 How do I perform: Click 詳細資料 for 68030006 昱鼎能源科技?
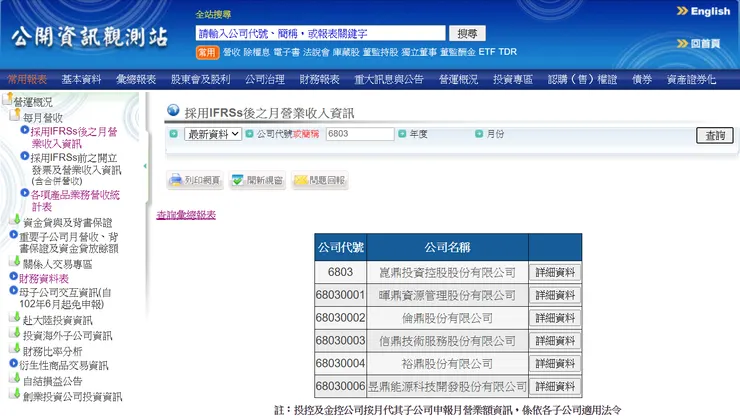(x=555, y=386)
